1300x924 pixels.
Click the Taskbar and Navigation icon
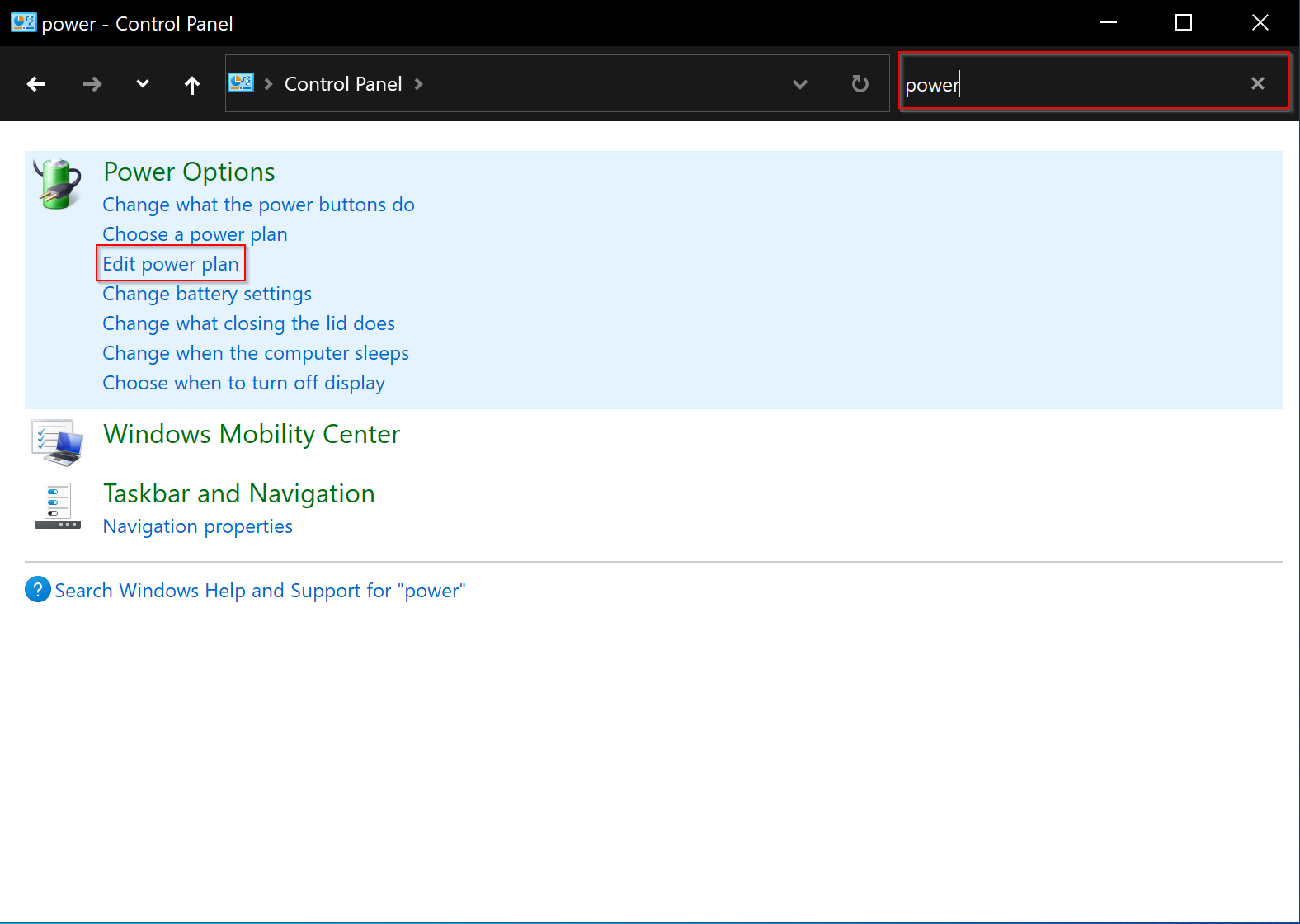(x=58, y=505)
